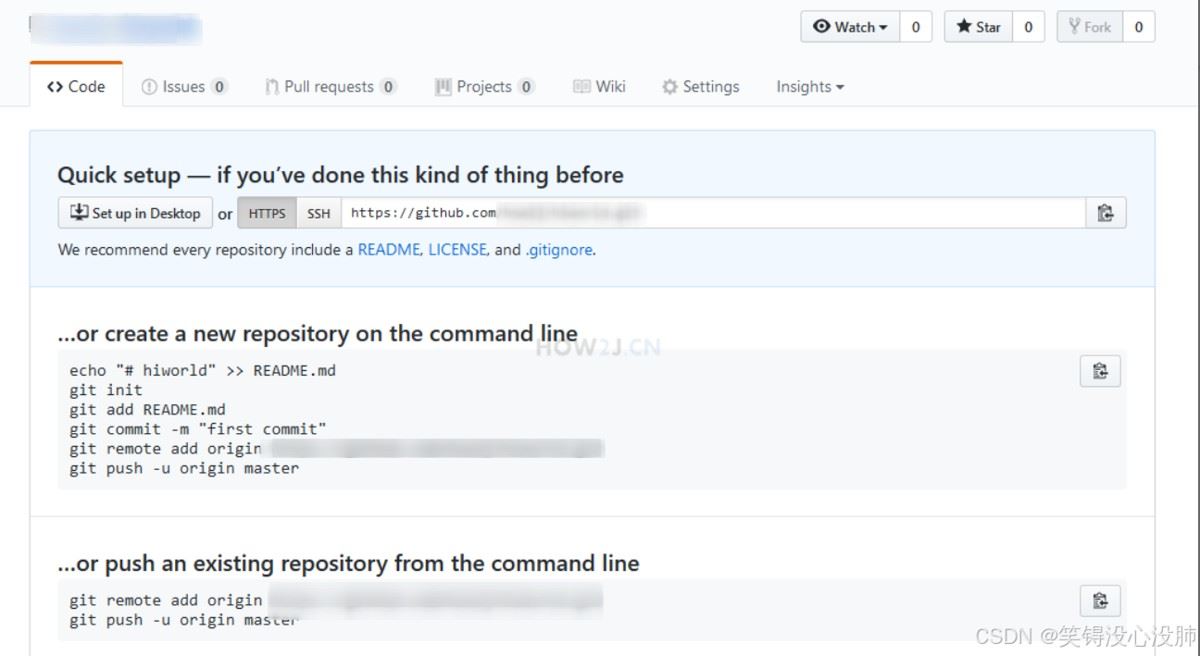Expand the Insights dropdown menu

(810, 87)
